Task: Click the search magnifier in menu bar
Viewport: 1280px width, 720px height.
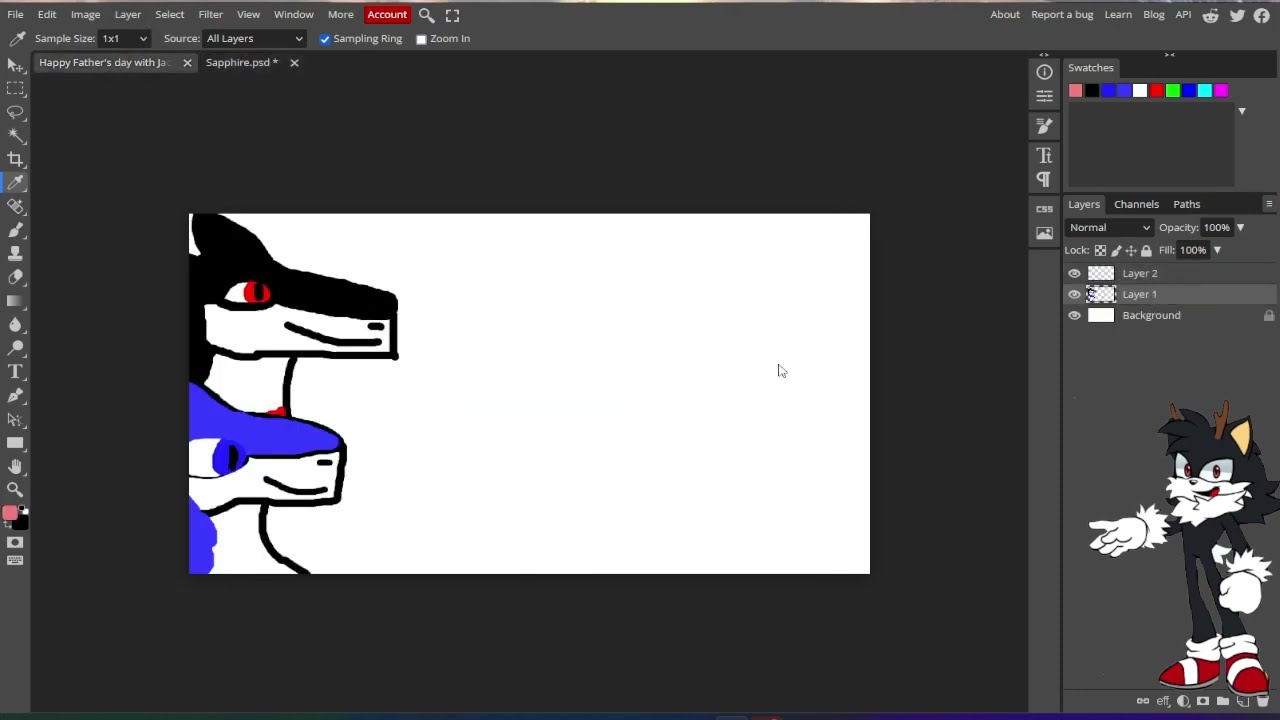Action: pyautogui.click(x=426, y=15)
